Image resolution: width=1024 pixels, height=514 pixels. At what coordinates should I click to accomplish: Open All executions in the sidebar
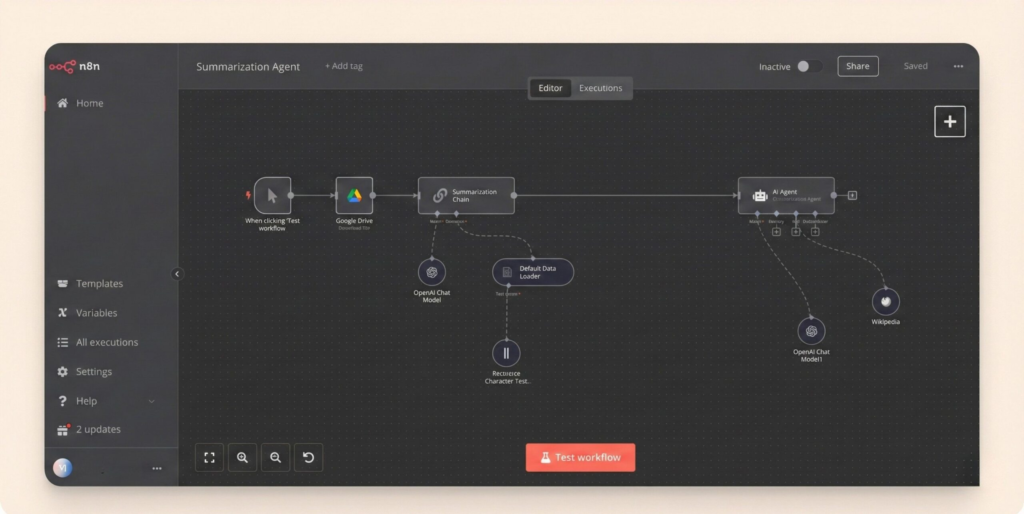(x=97, y=342)
